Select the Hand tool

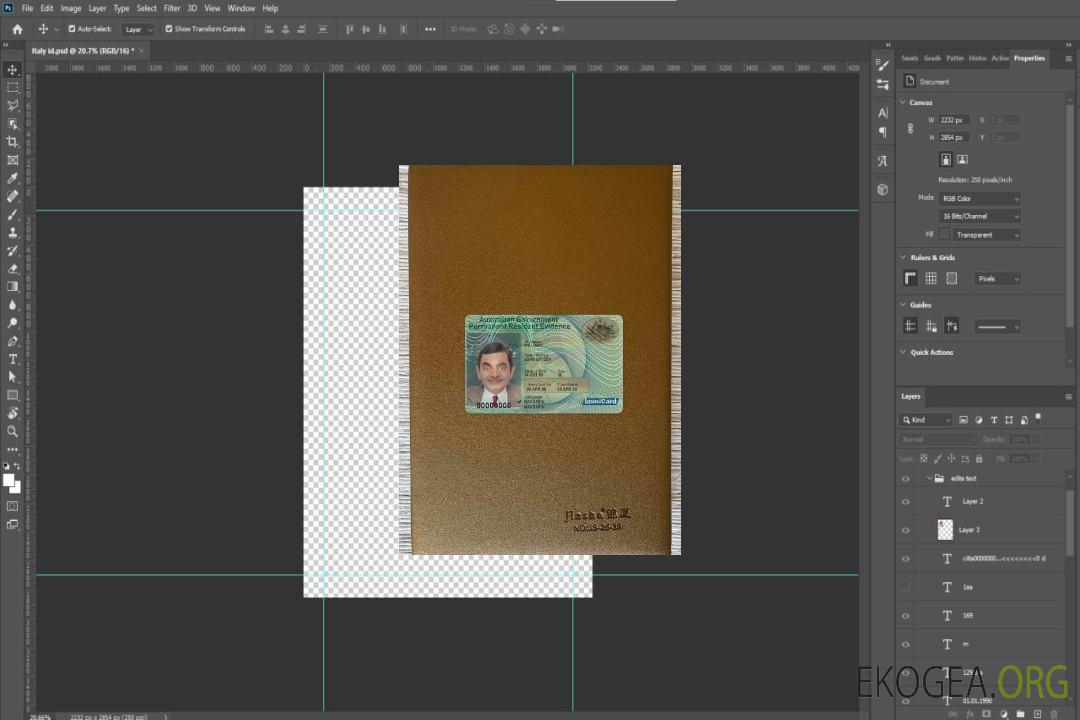(12, 413)
